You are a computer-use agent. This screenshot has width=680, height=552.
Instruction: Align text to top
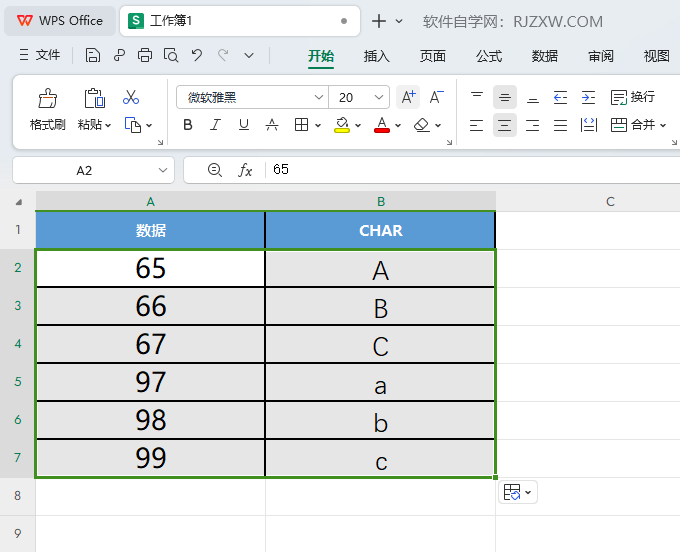tap(477, 97)
